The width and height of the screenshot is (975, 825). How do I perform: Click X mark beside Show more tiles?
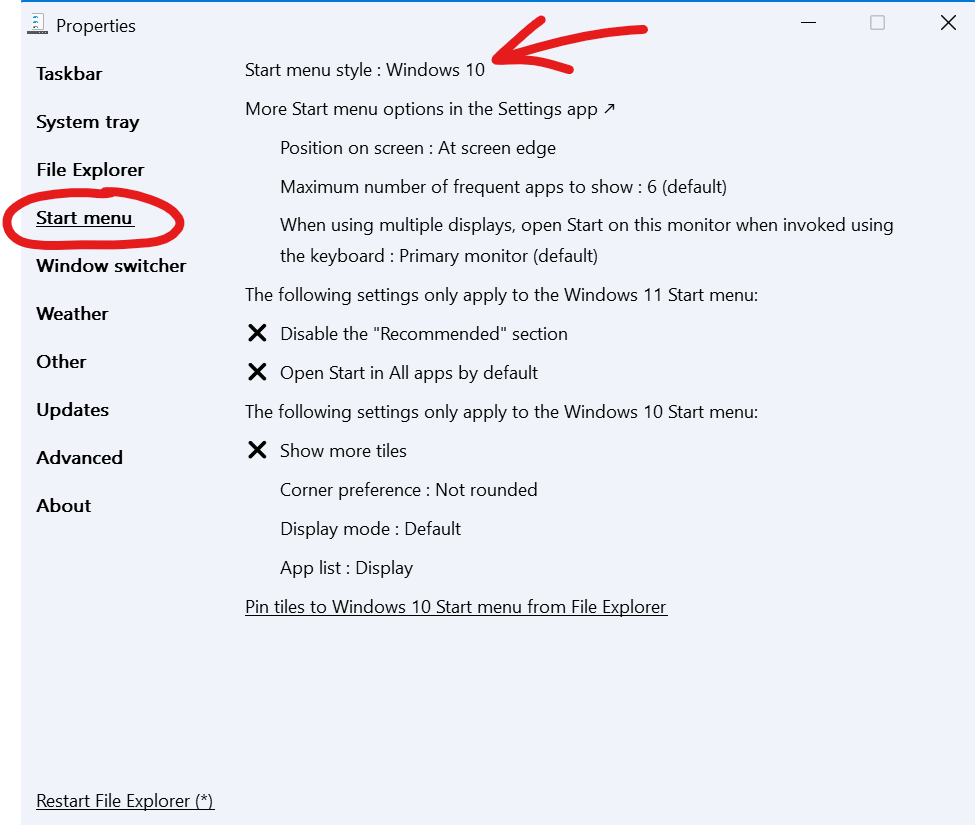pyautogui.click(x=257, y=450)
